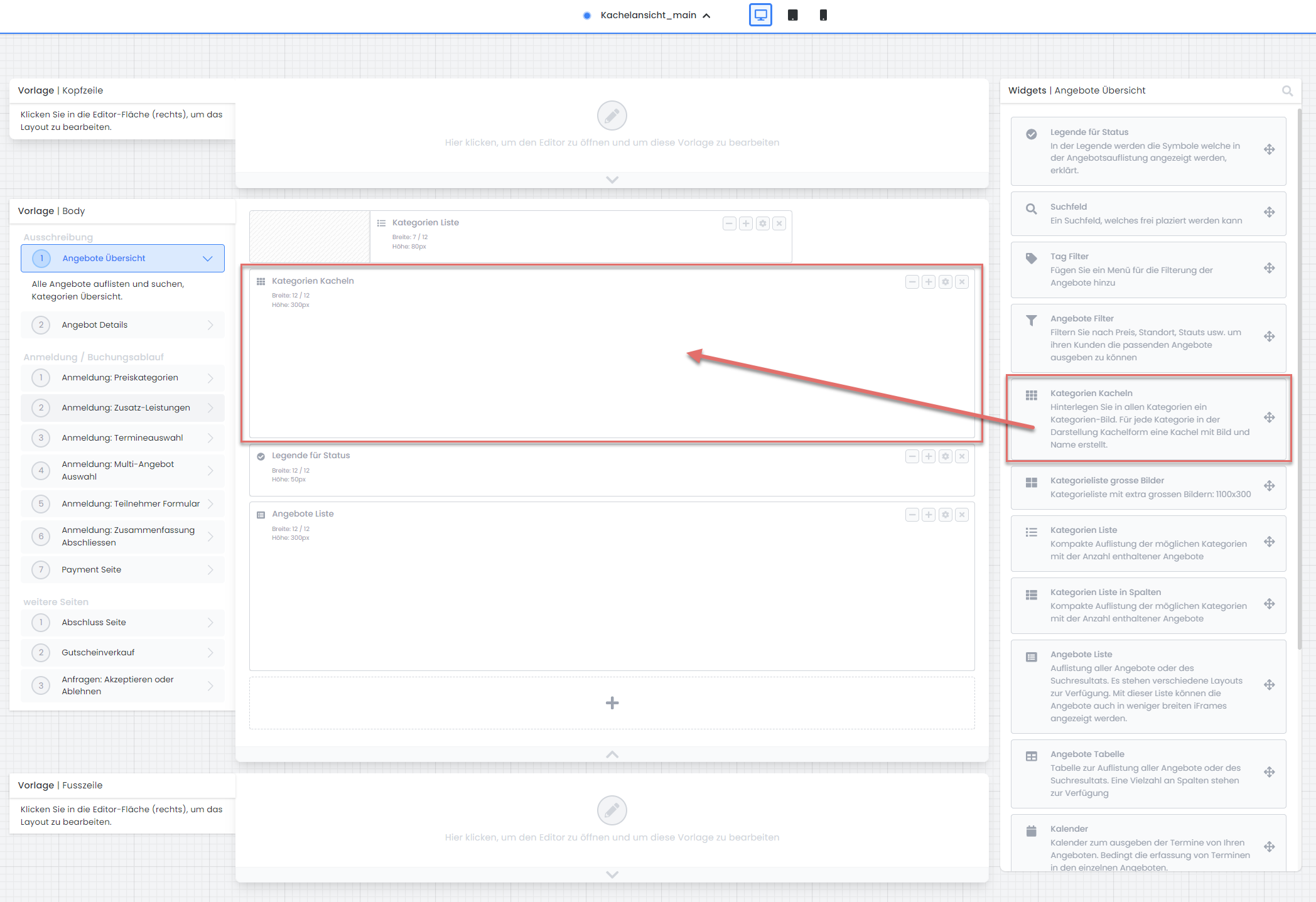Click the widgets search magnifier icon
This screenshot has width=1316, height=902.
pos(1287,91)
